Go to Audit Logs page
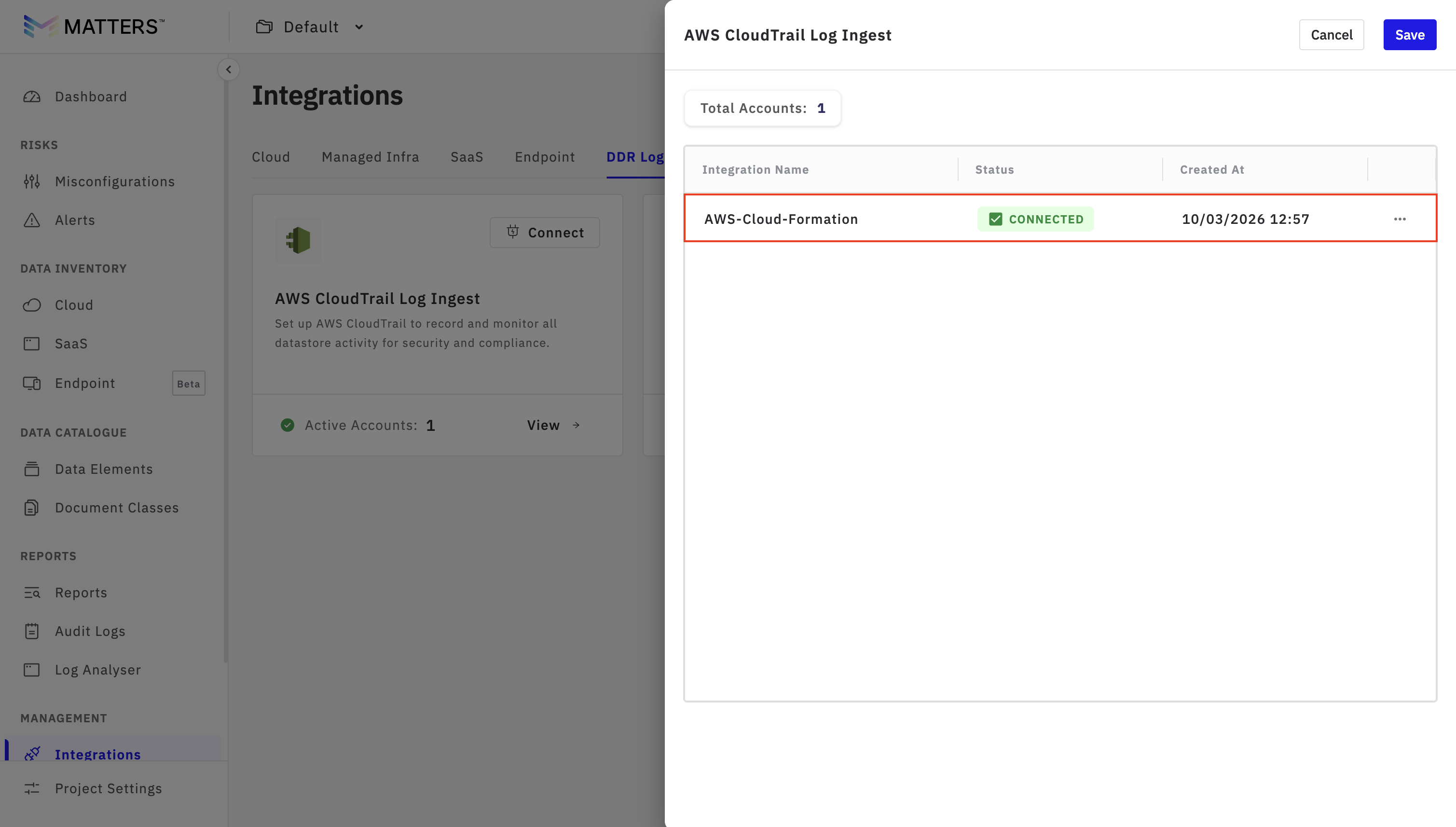Image resolution: width=1456 pixels, height=827 pixels. click(x=90, y=631)
